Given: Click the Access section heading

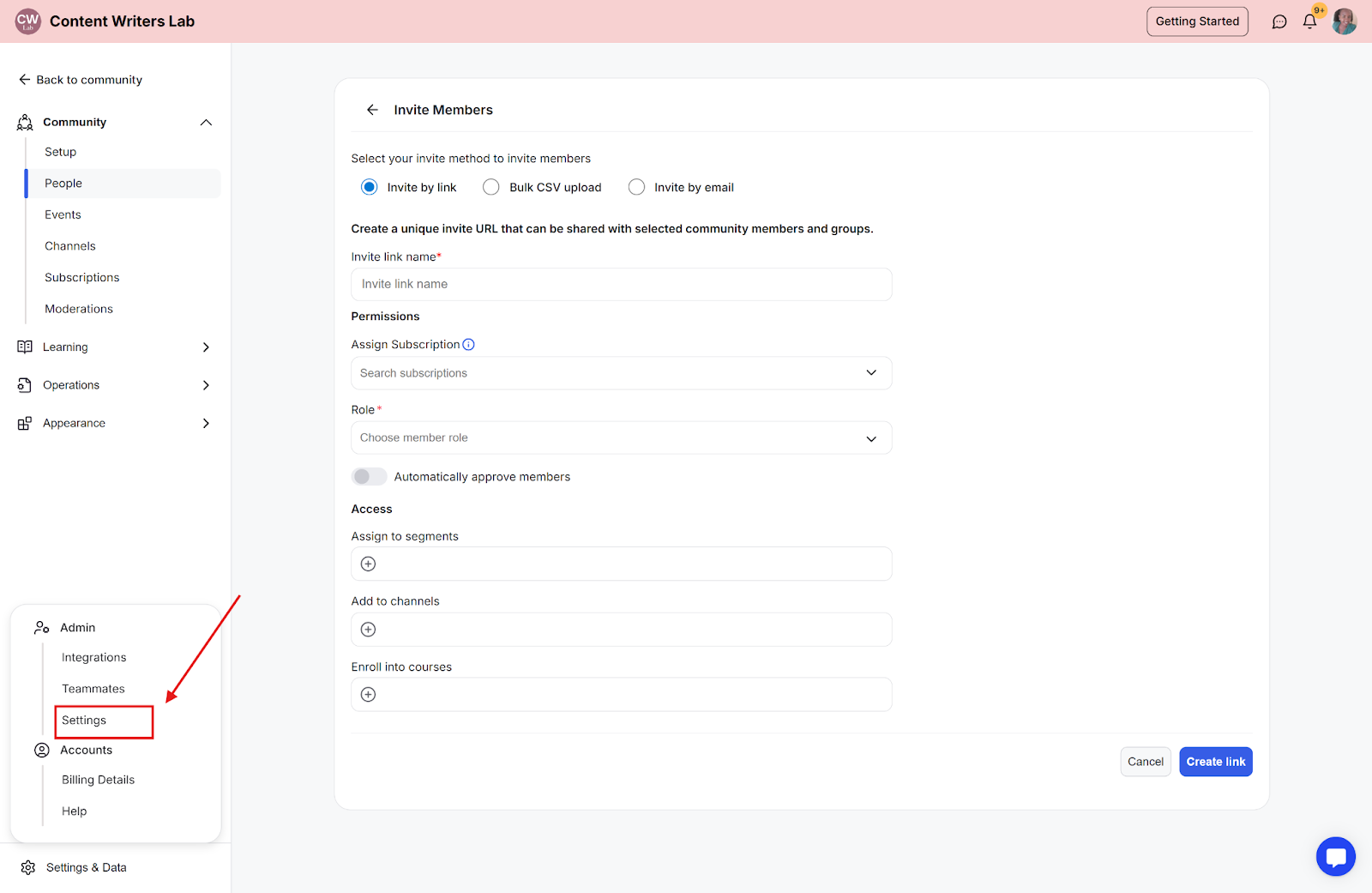Looking at the screenshot, I should pyautogui.click(x=372, y=510).
